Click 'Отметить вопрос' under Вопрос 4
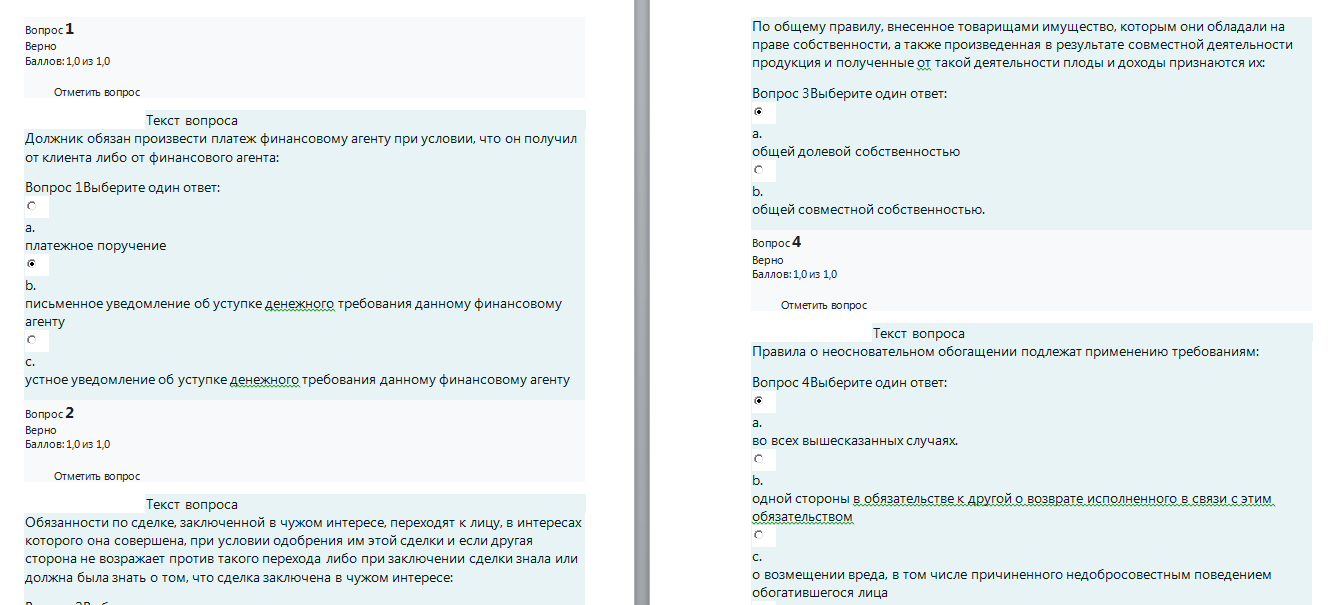The height and width of the screenshot is (605, 1335). click(824, 305)
